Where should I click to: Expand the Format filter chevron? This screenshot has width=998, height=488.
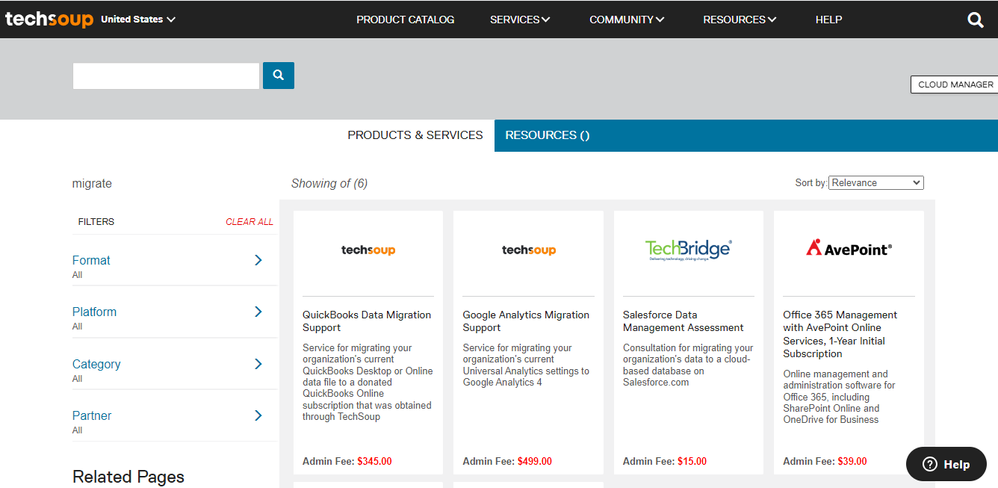pyautogui.click(x=258, y=260)
